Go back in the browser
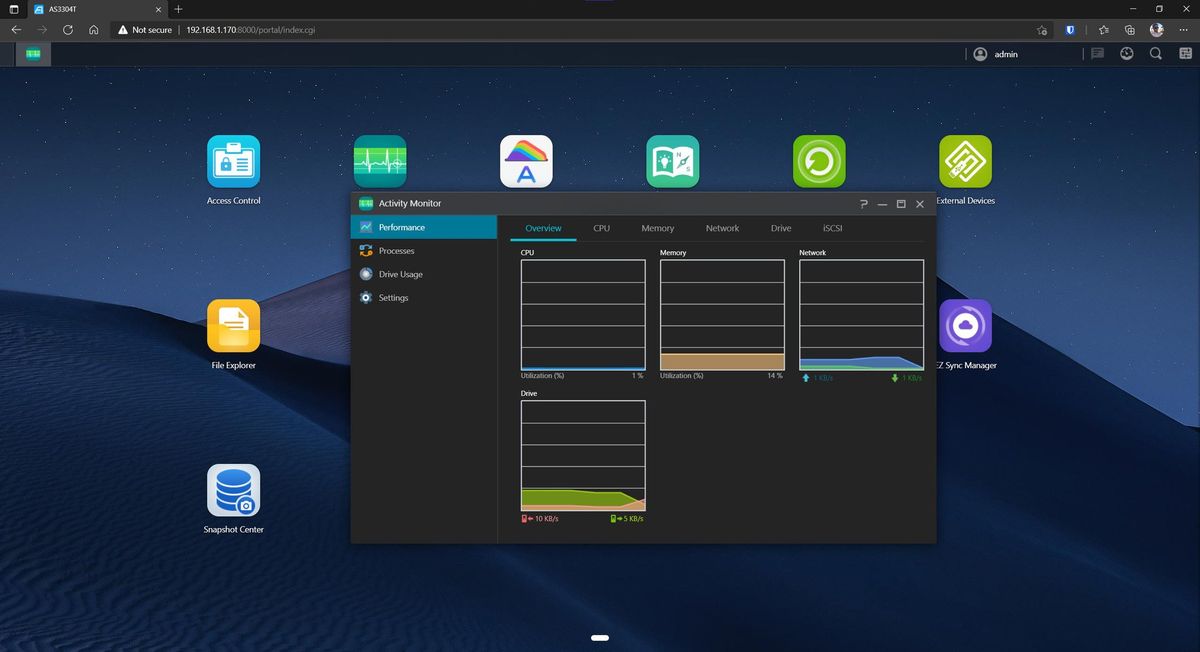The height and width of the screenshot is (652, 1200). pos(17,30)
